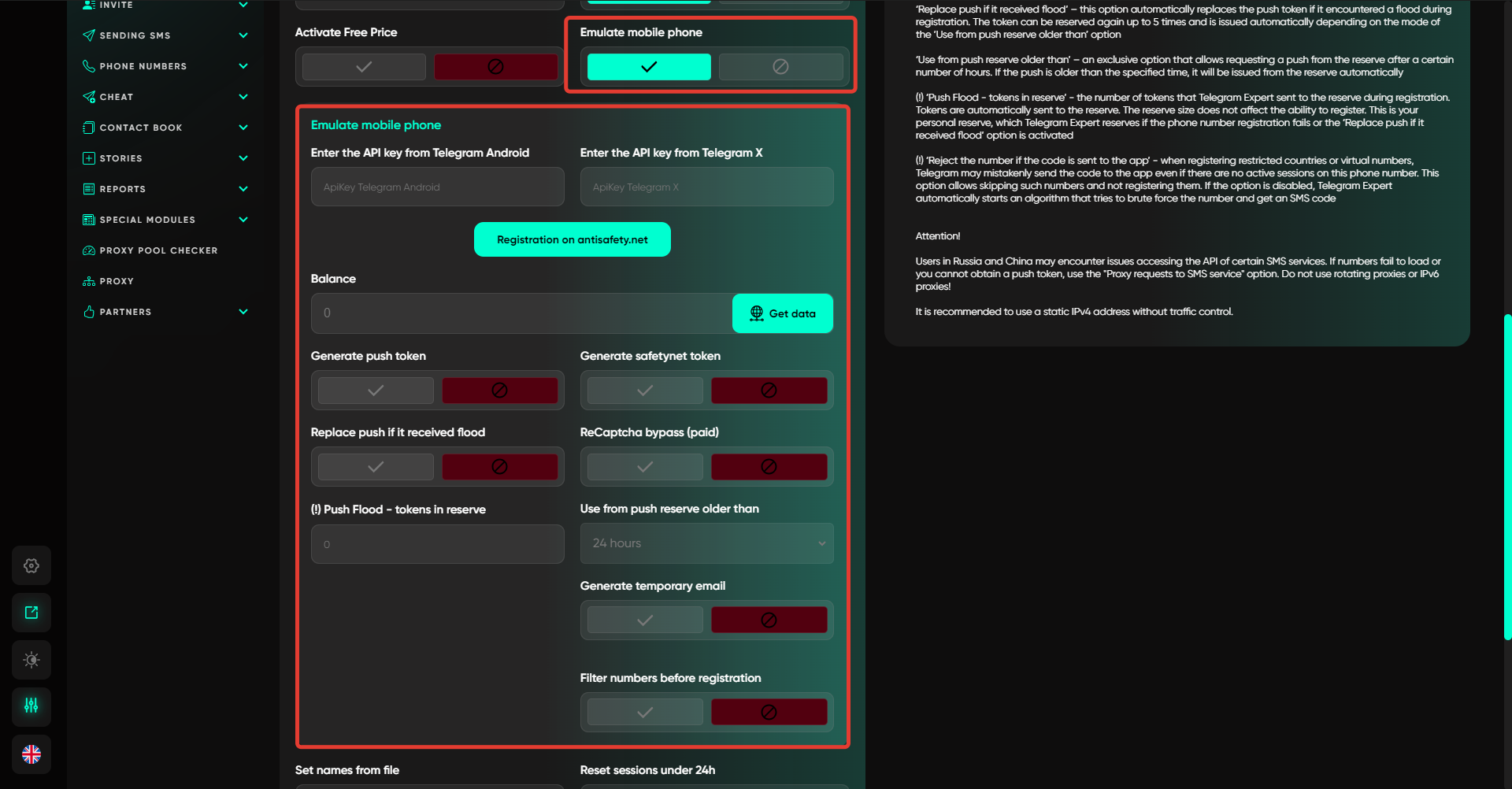
Task: Click the ApiKey Telegram Android input field
Action: click(437, 187)
